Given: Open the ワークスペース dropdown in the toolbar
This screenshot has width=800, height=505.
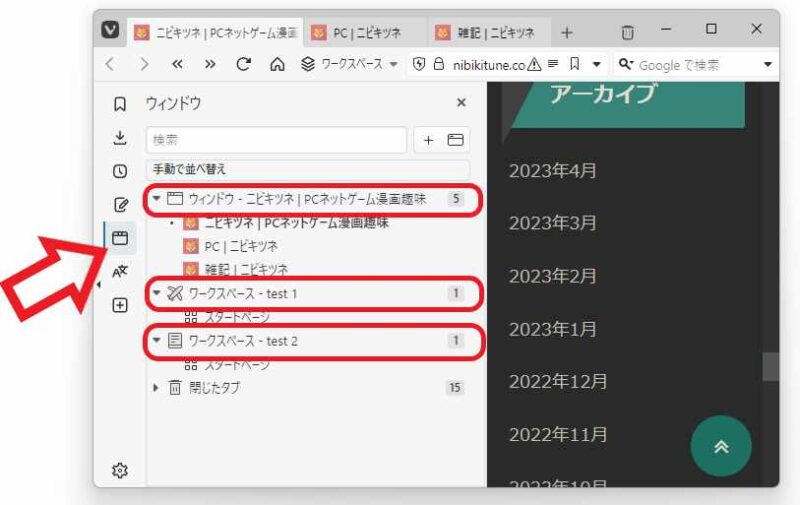Looking at the screenshot, I should [x=349, y=64].
